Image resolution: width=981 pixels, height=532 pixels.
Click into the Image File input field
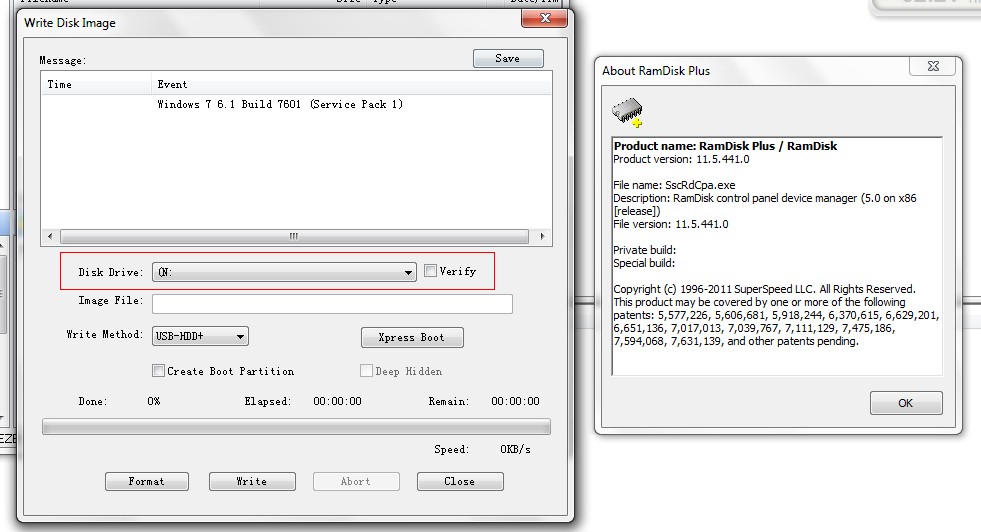pos(332,304)
